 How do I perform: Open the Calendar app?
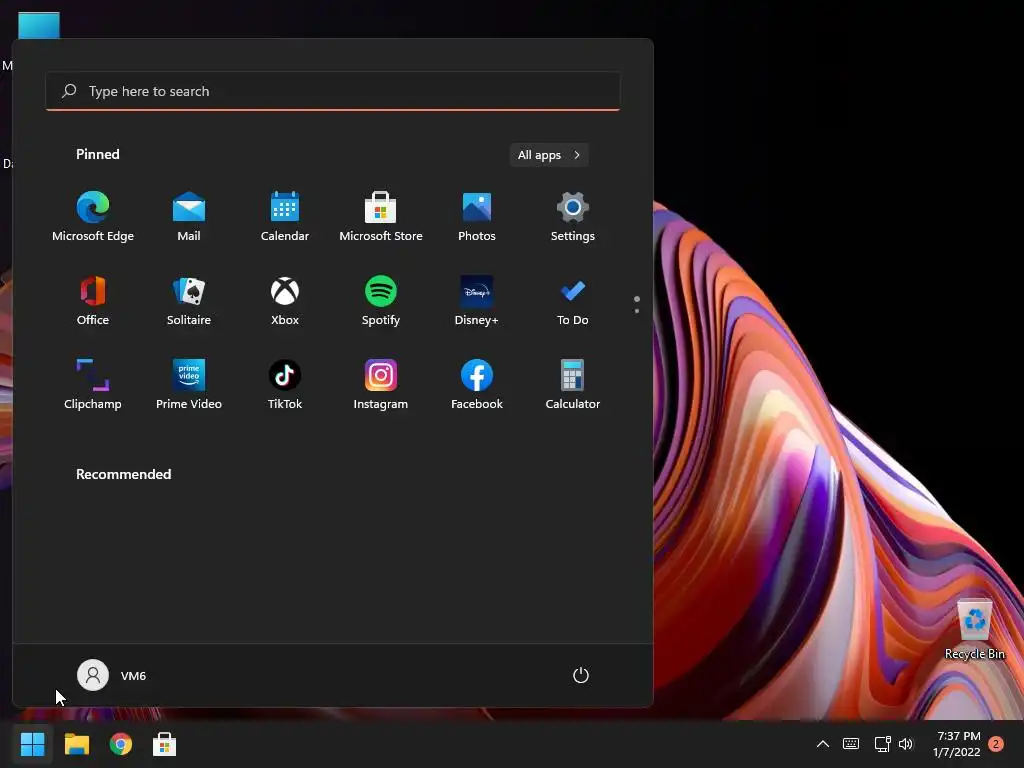pos(285,217)
